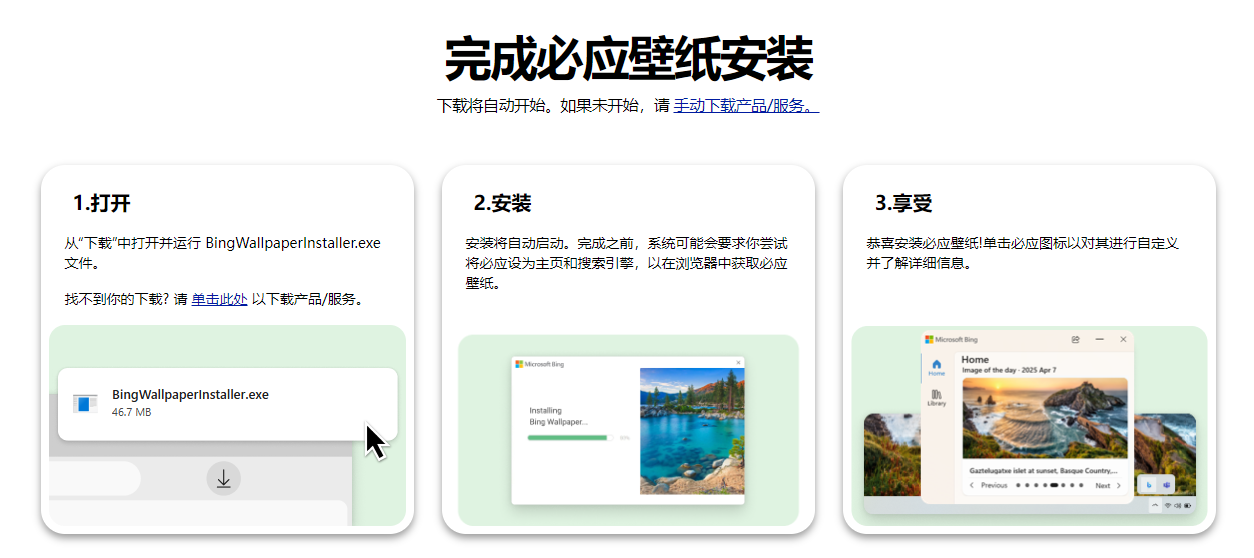
Task: Close the small installer window in step 2
Action: pyautogui.click(x=739, y=362)
